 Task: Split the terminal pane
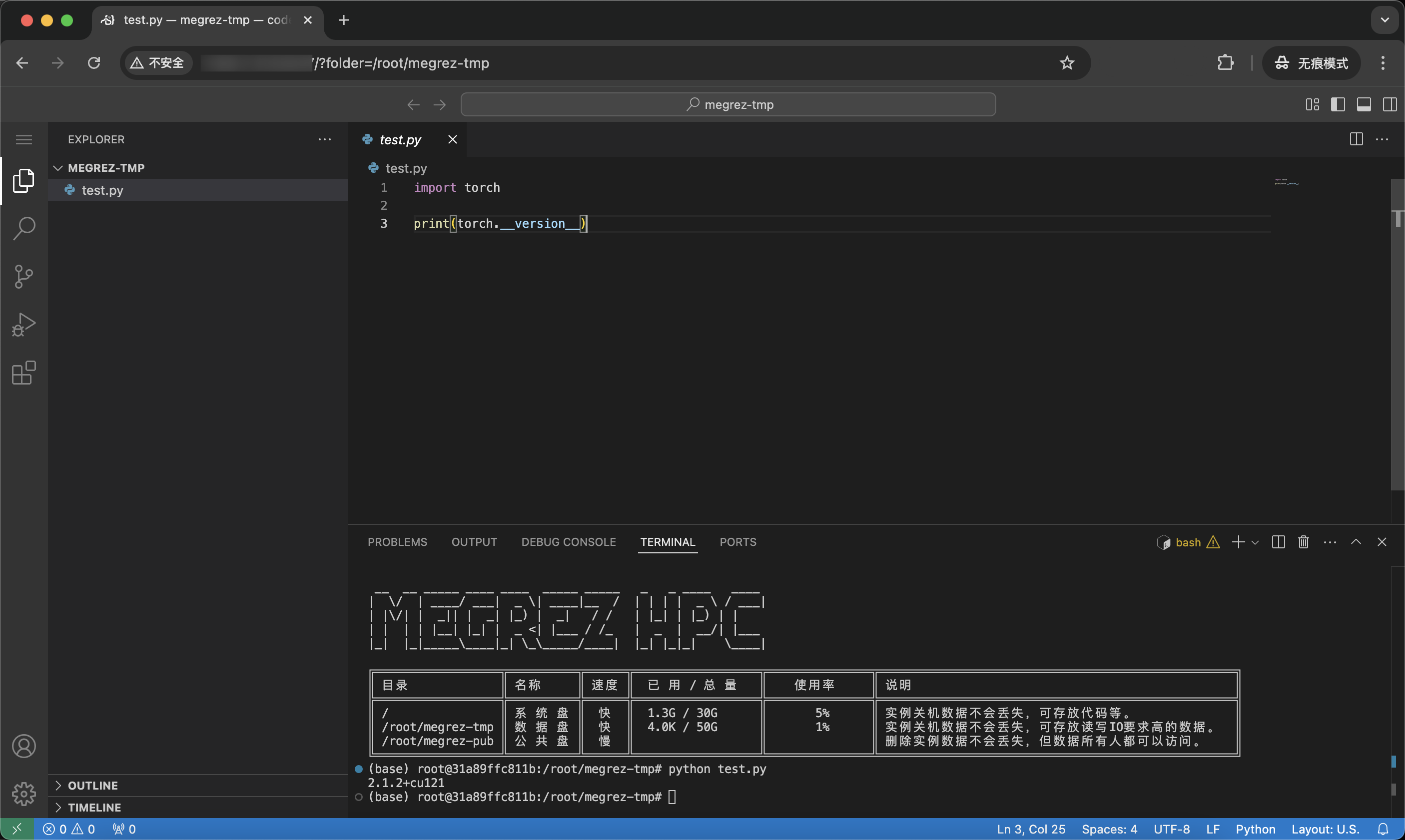(1278, 542)
